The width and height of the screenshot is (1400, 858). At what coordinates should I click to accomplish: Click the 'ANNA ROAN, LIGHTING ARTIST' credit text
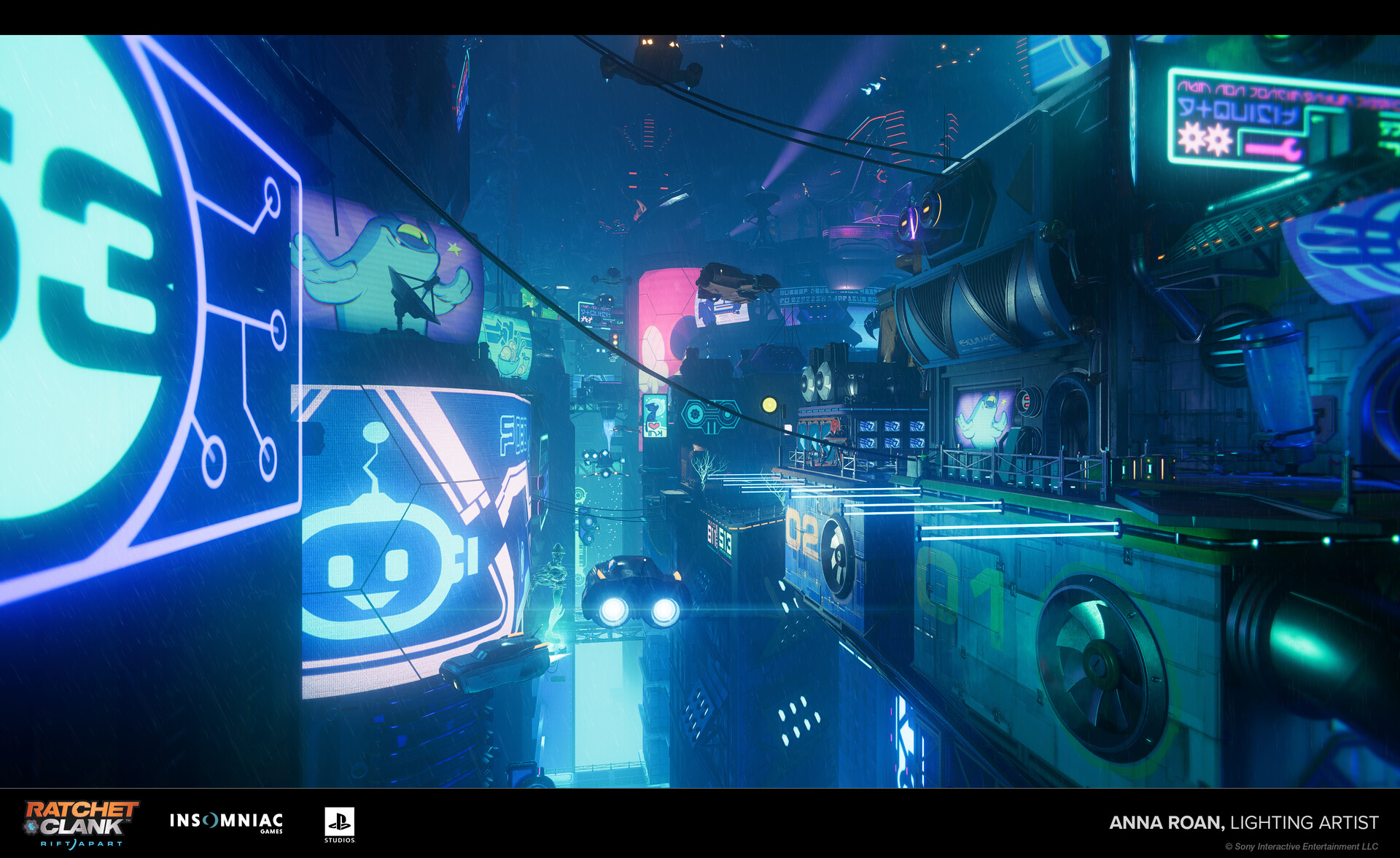coord(1243,822)
